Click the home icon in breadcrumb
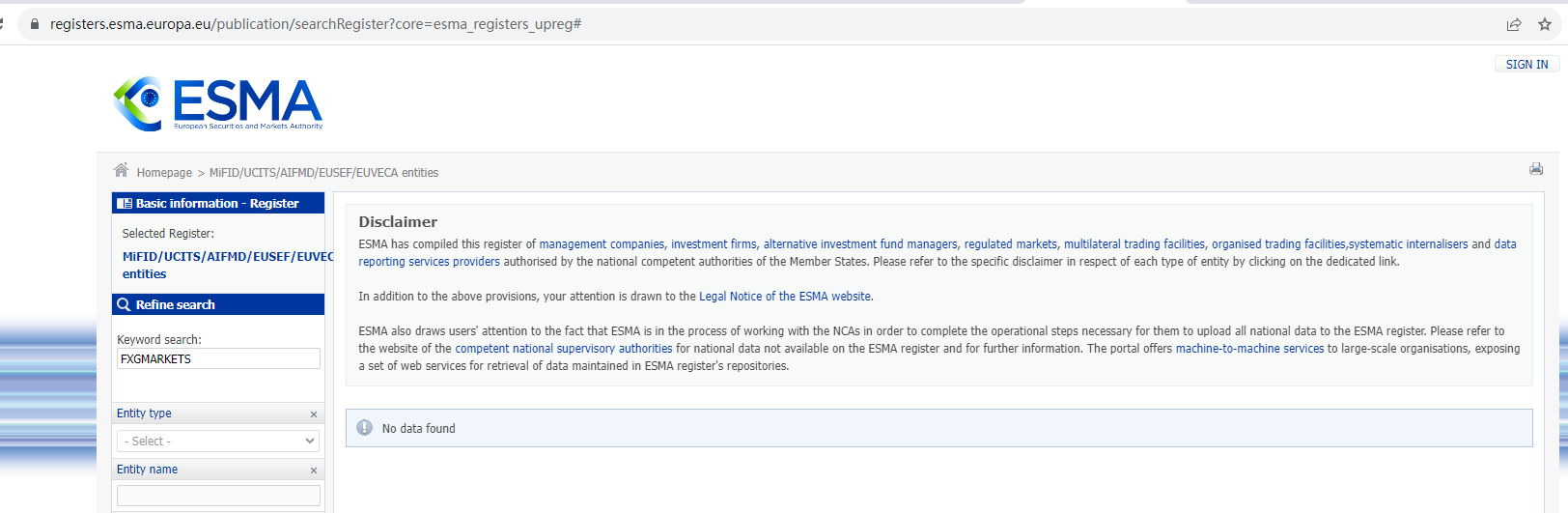 click(x=121, y=171)
